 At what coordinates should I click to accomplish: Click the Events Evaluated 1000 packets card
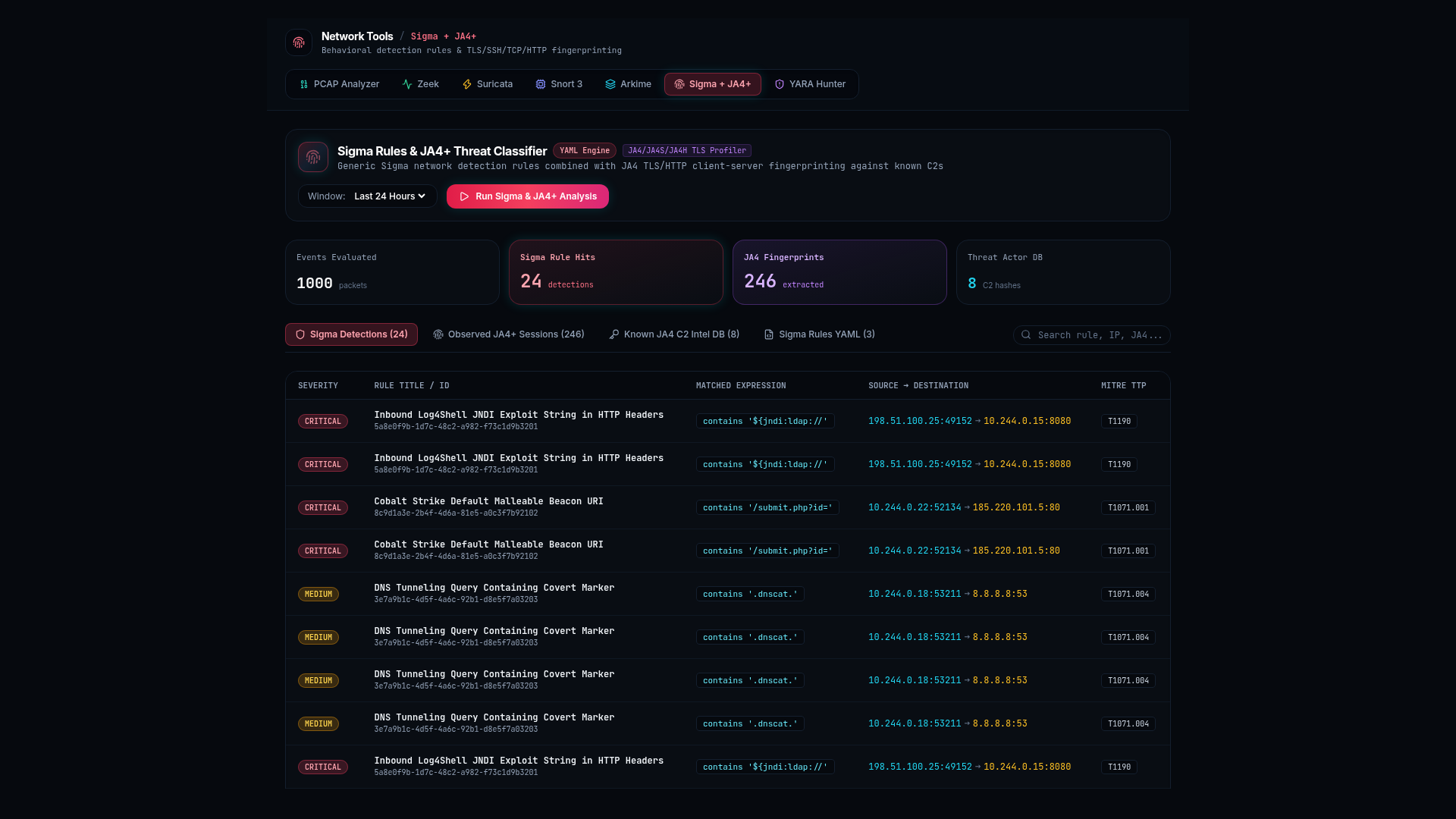[392, 272]
